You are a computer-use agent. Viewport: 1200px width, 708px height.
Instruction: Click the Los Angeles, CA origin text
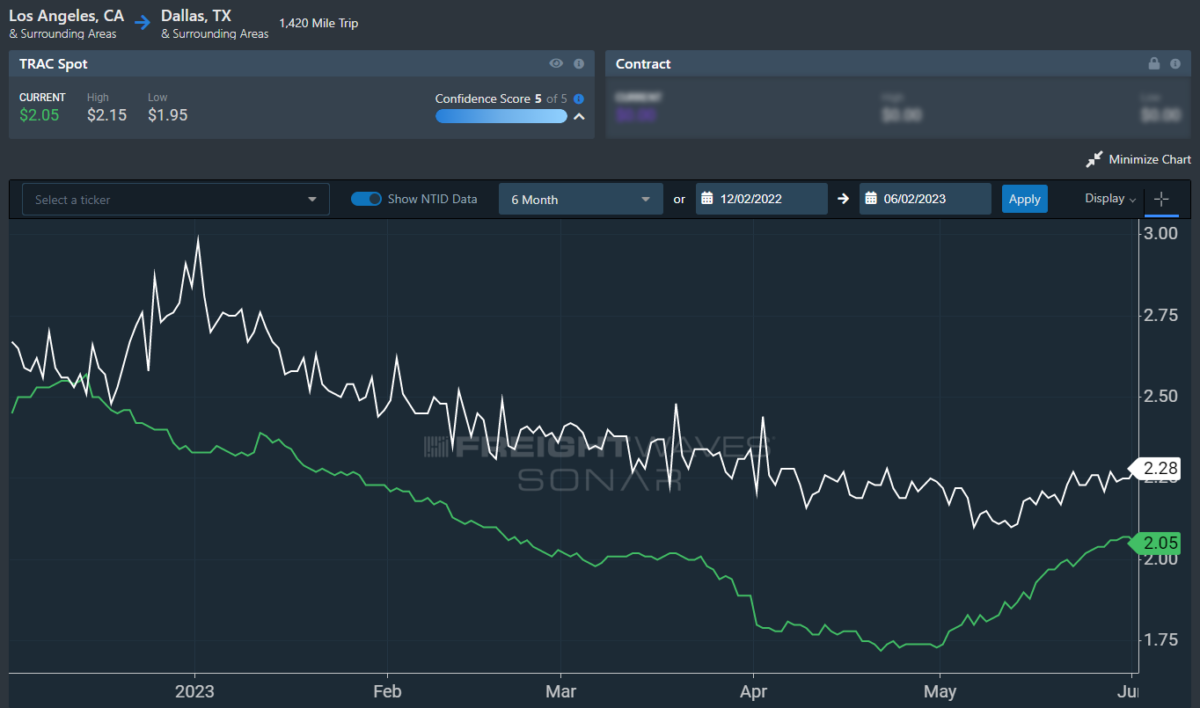coord(67,16)
